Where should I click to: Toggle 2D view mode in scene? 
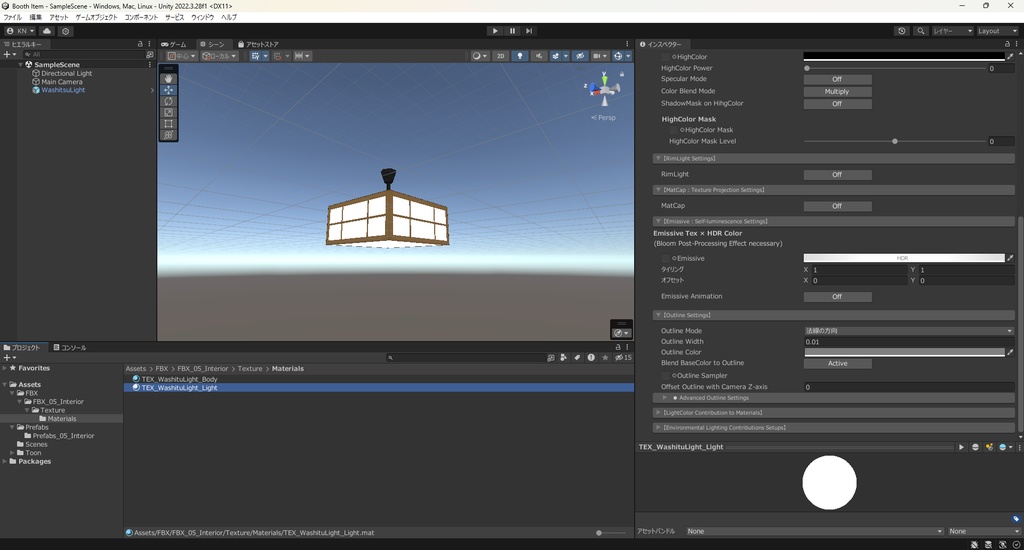501,56
